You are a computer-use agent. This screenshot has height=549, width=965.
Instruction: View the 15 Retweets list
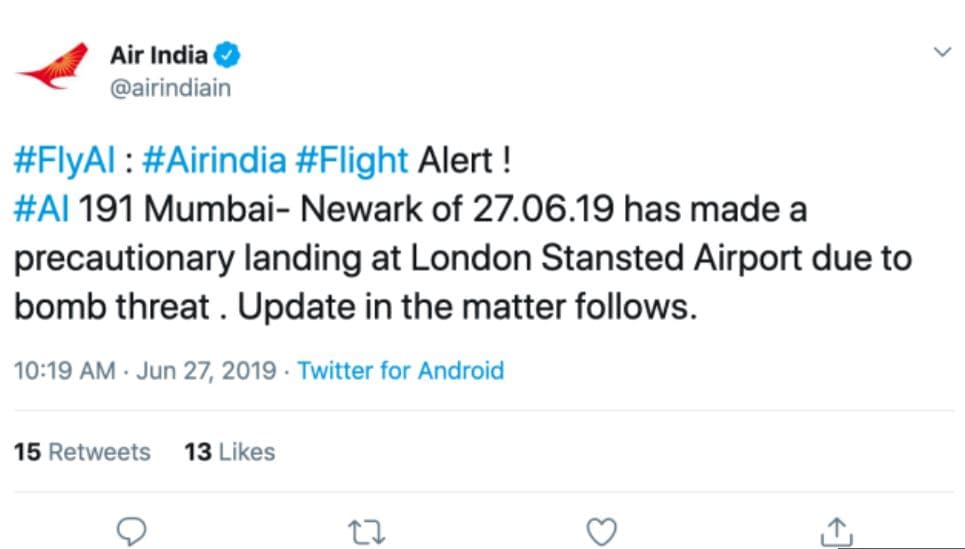click(82, 452)
